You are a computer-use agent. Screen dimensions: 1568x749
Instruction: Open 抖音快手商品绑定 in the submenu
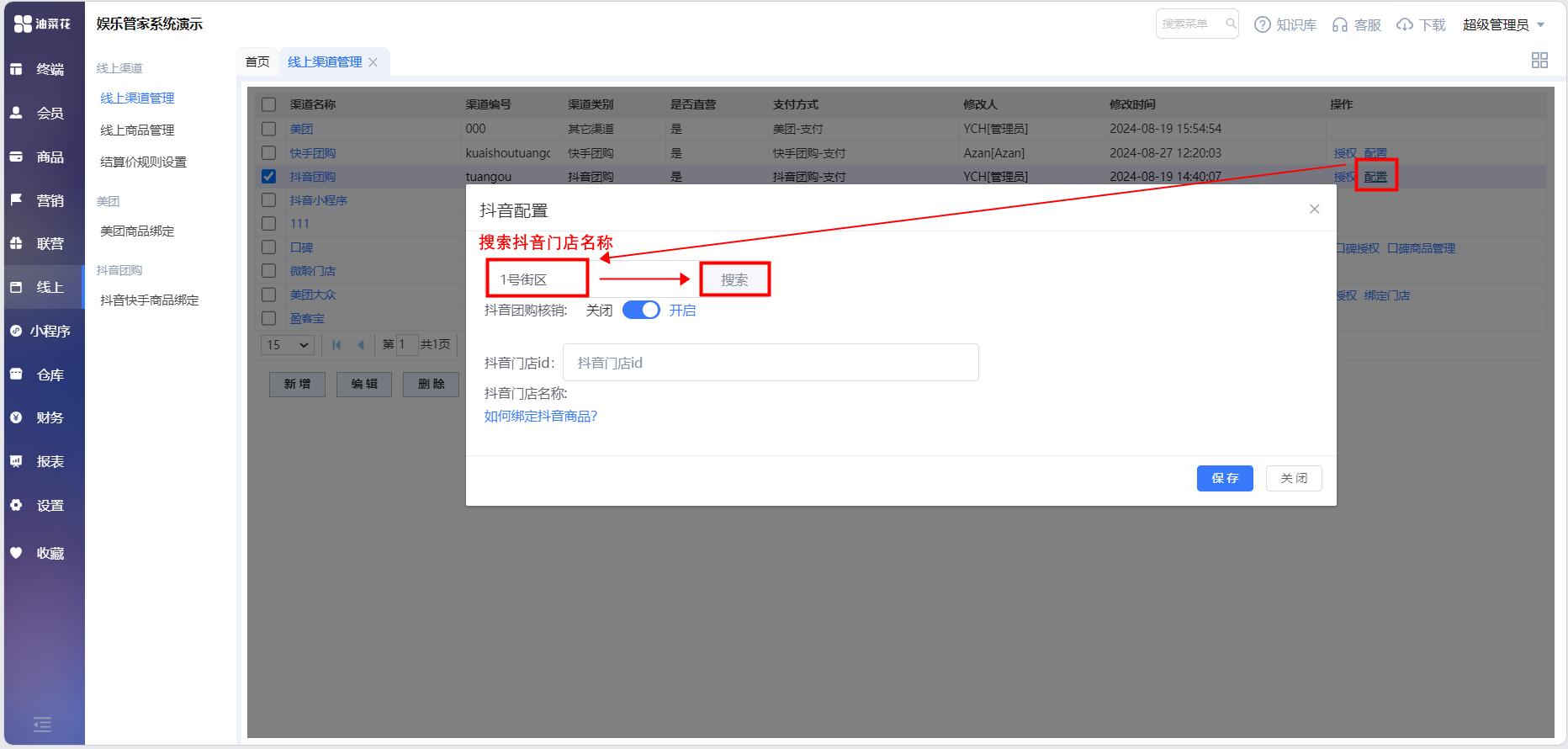[x=150, y=300]
